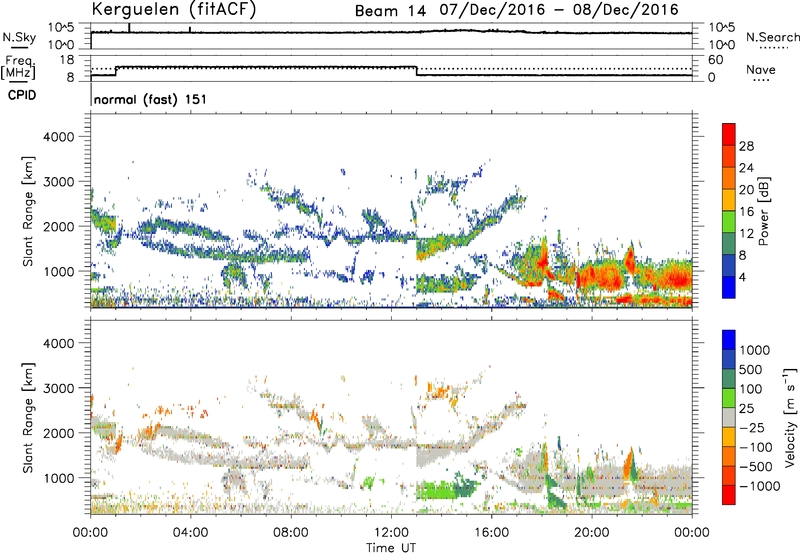Image resolution: width=800 pixels, height=554 pixels.
Task: Click the '16:00' time axis tick label
Action: (491, 533)
